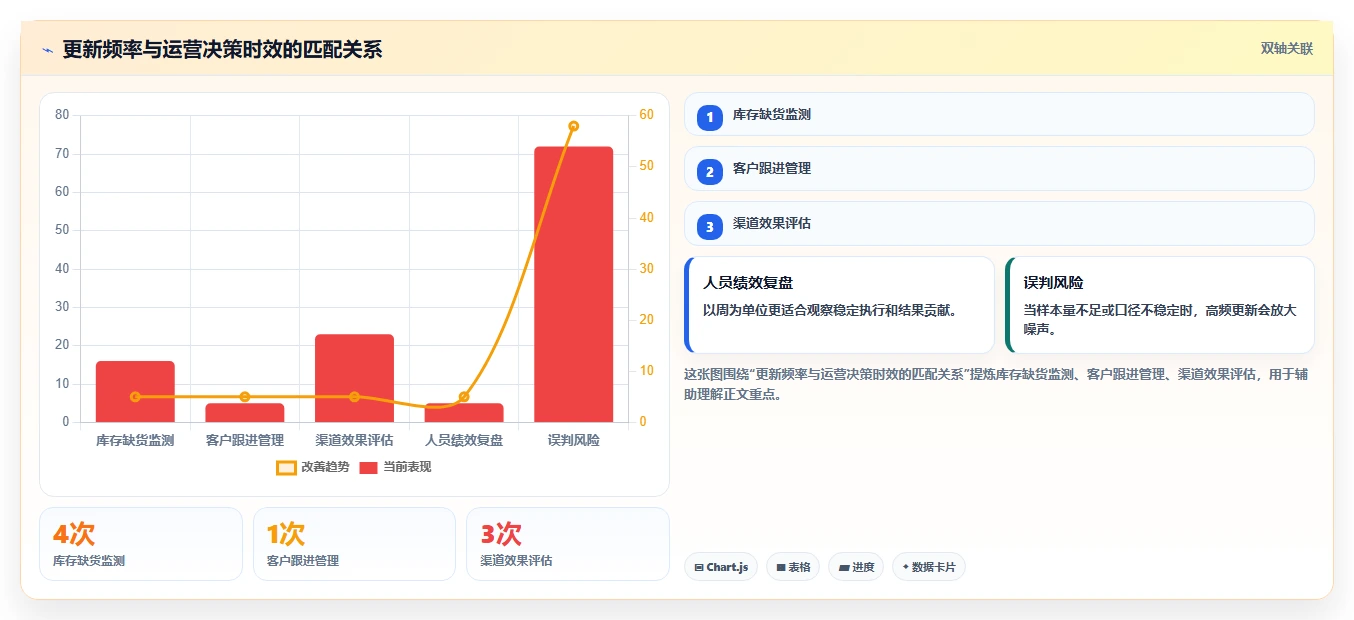Click the 渠道效果评估 x-axis label
Screen dimensions: 1354x620
(354, 440)
